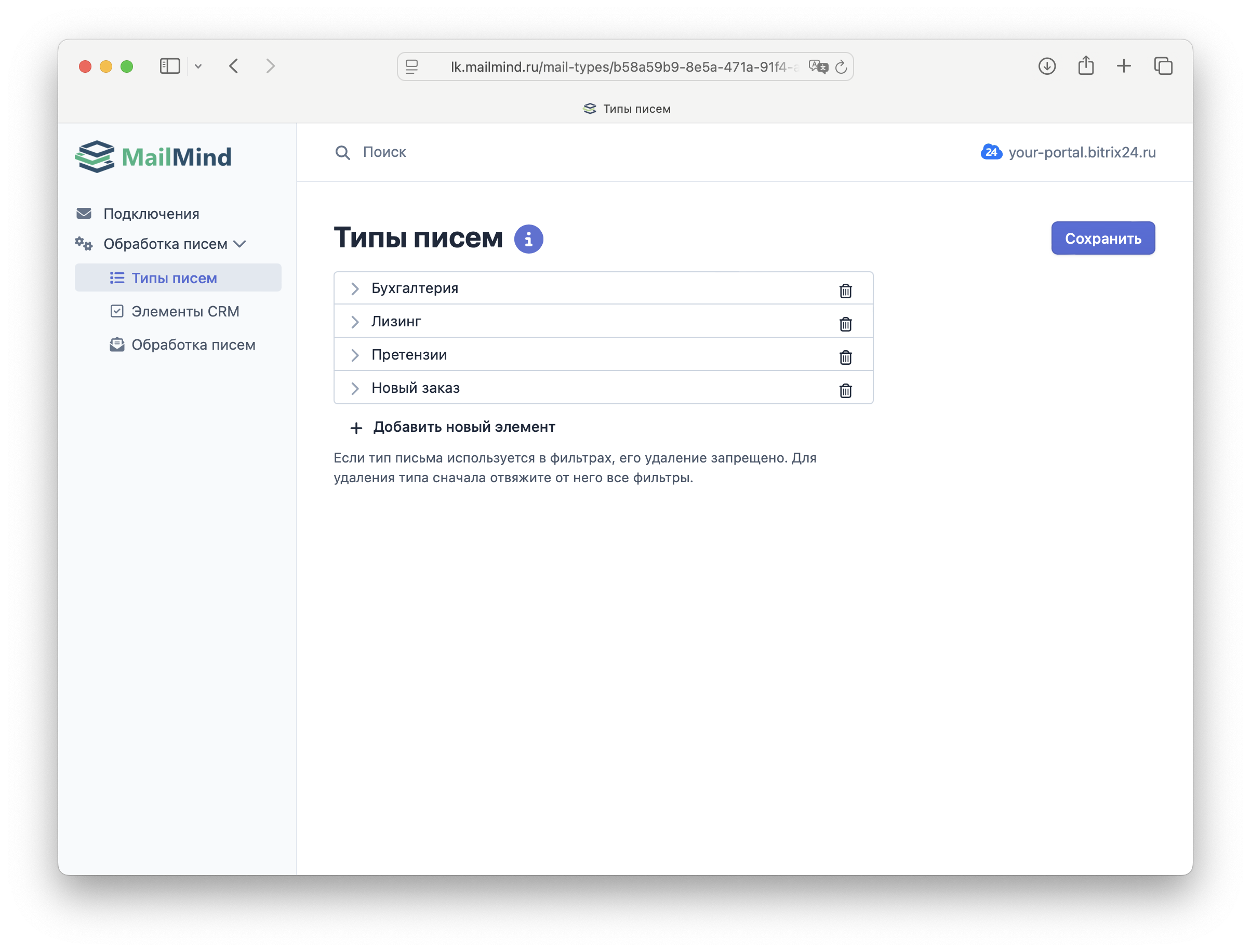Expand the Бухгалтерия row chevron

tap(355, 288)
